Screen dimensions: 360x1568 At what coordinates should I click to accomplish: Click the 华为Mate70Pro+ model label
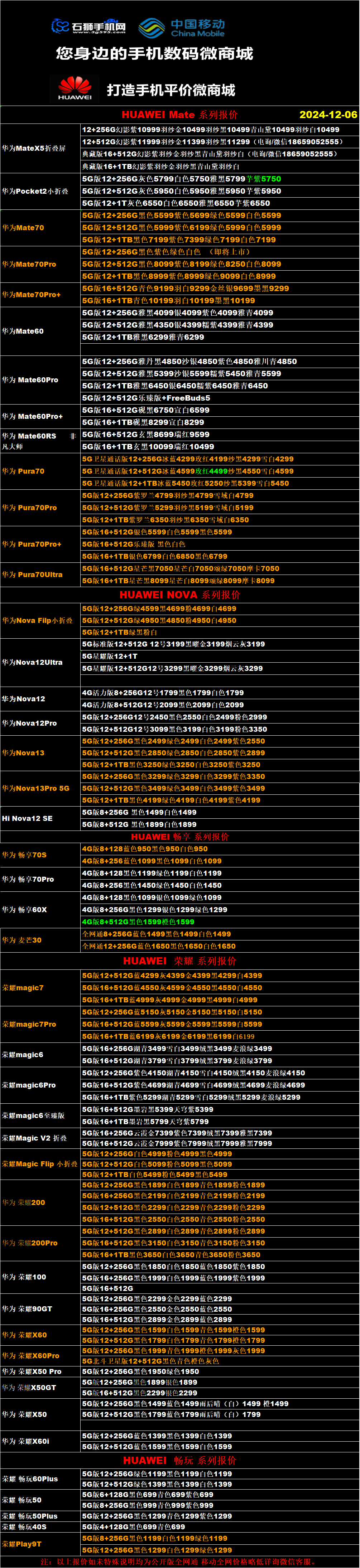tap(31, 295)
